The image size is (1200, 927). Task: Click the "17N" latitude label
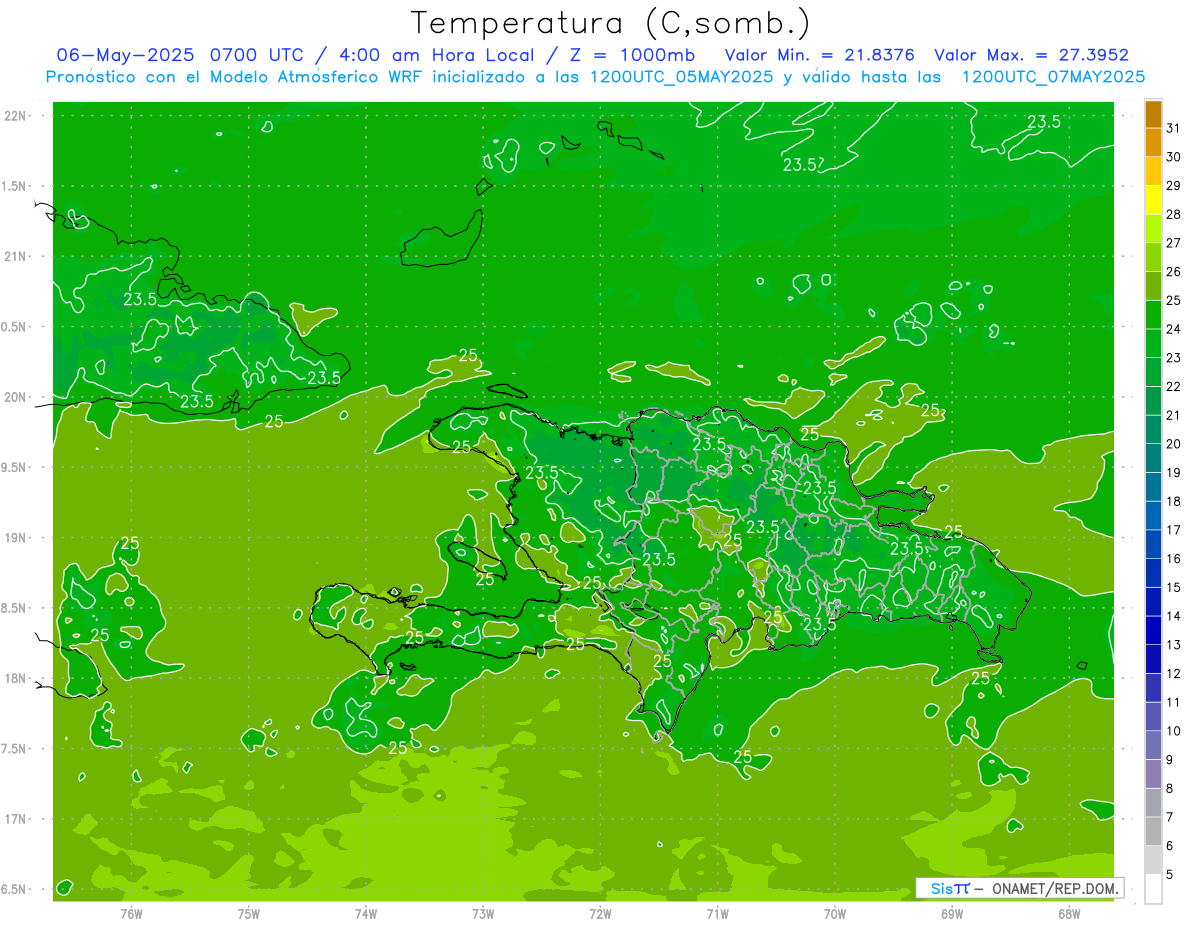15,819
